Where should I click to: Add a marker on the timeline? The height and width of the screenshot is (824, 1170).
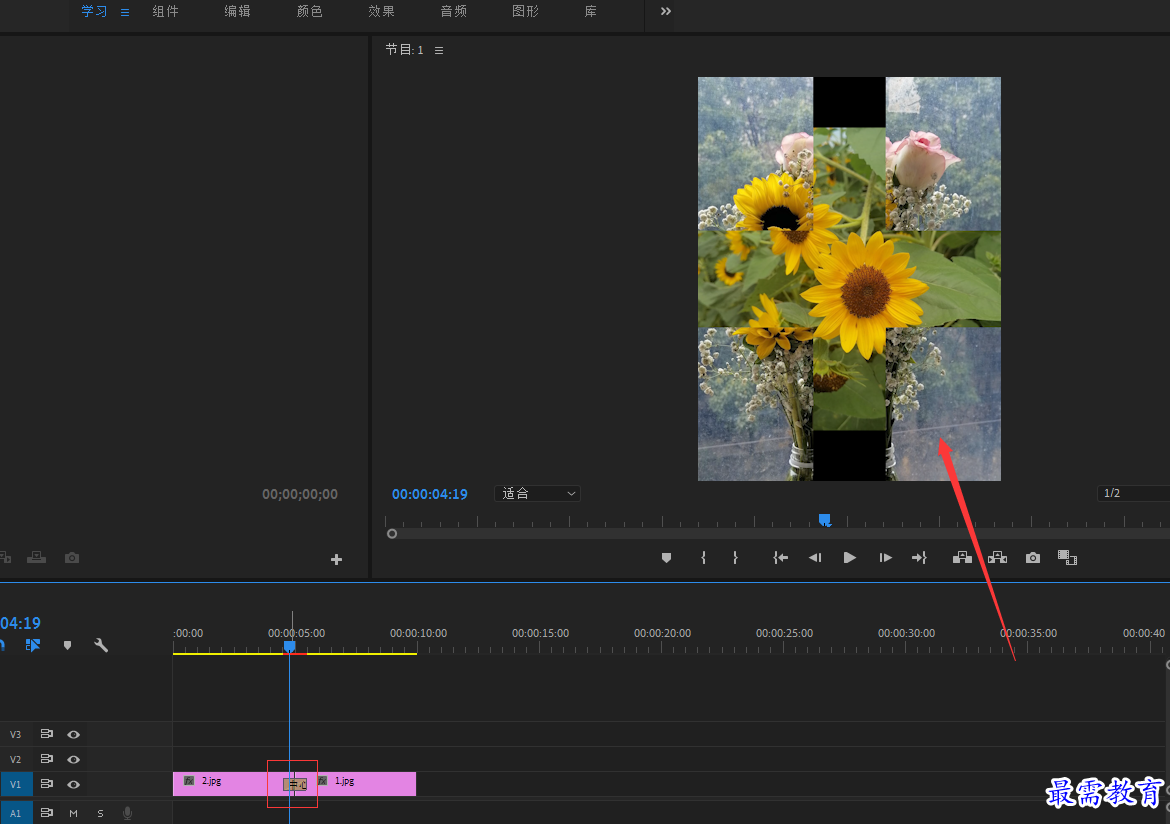[67, 645]
